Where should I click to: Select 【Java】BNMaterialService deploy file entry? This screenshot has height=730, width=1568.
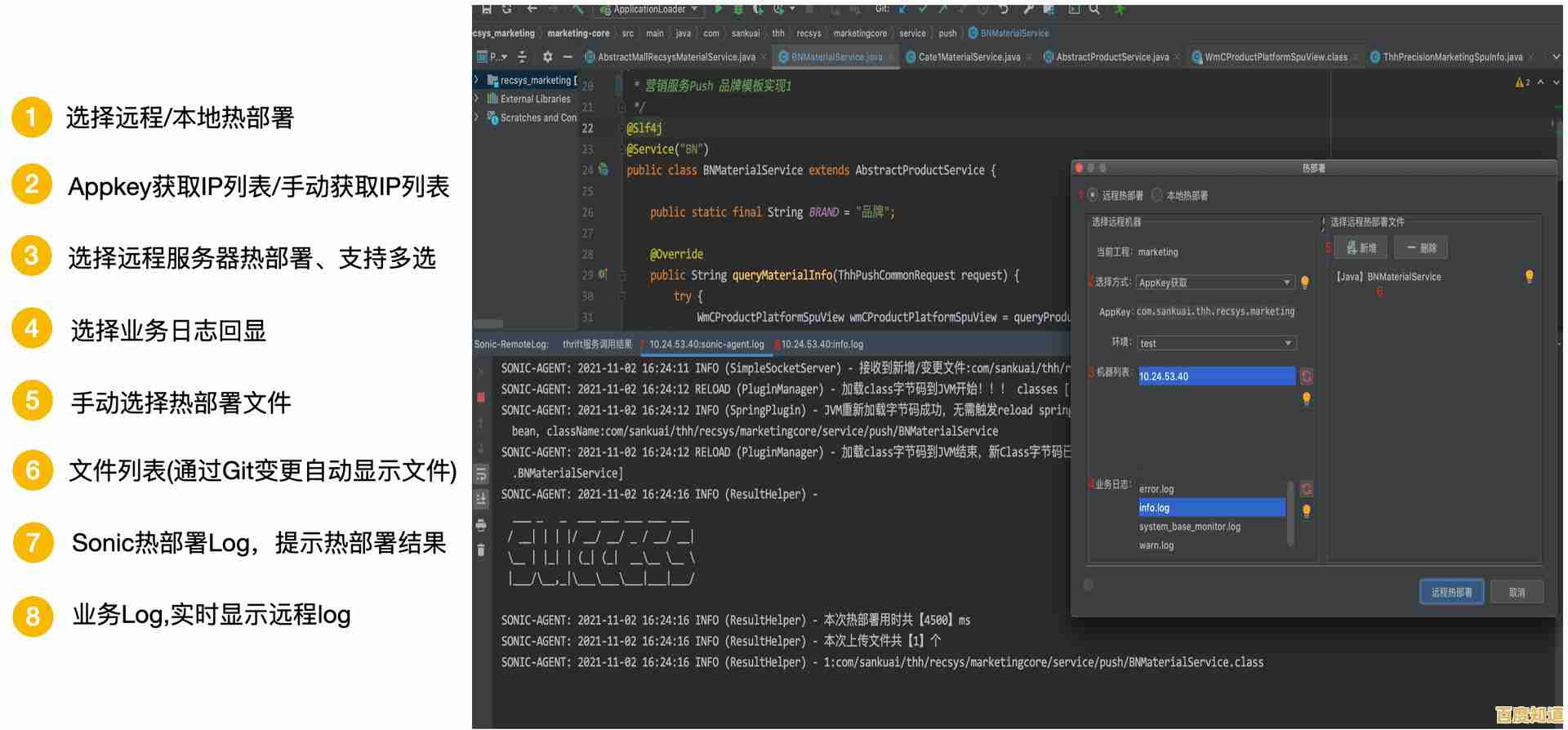(1388, 277)
